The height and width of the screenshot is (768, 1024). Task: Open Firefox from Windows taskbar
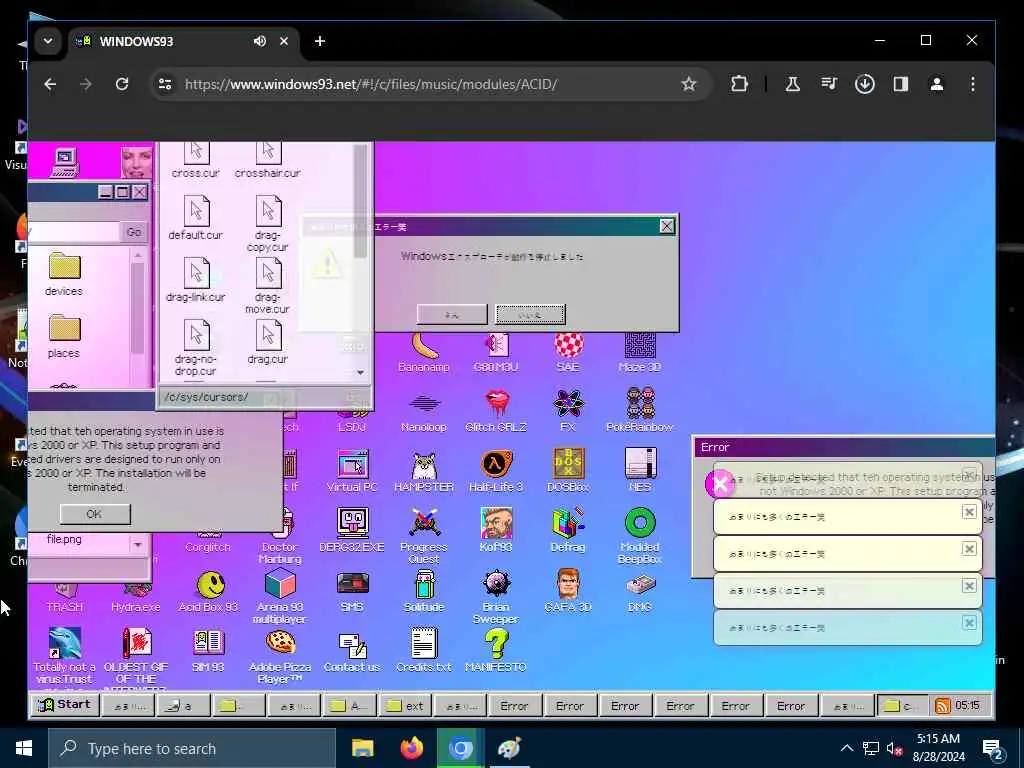click(x=411, y=748)
